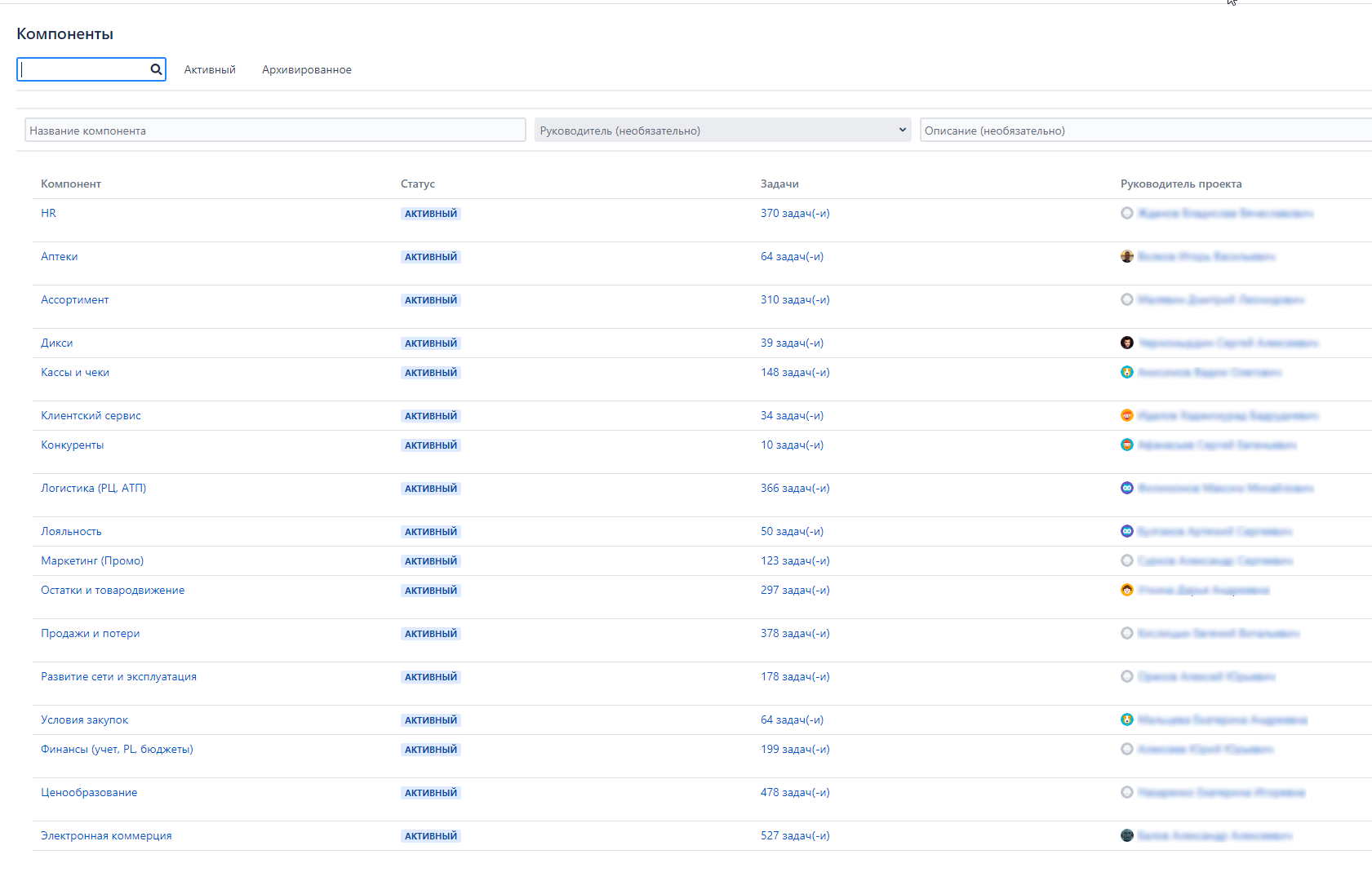Viewport: 1372px width, 881px height.
Task: Open the 478 задач(-и) link
Action: (795, 792)
